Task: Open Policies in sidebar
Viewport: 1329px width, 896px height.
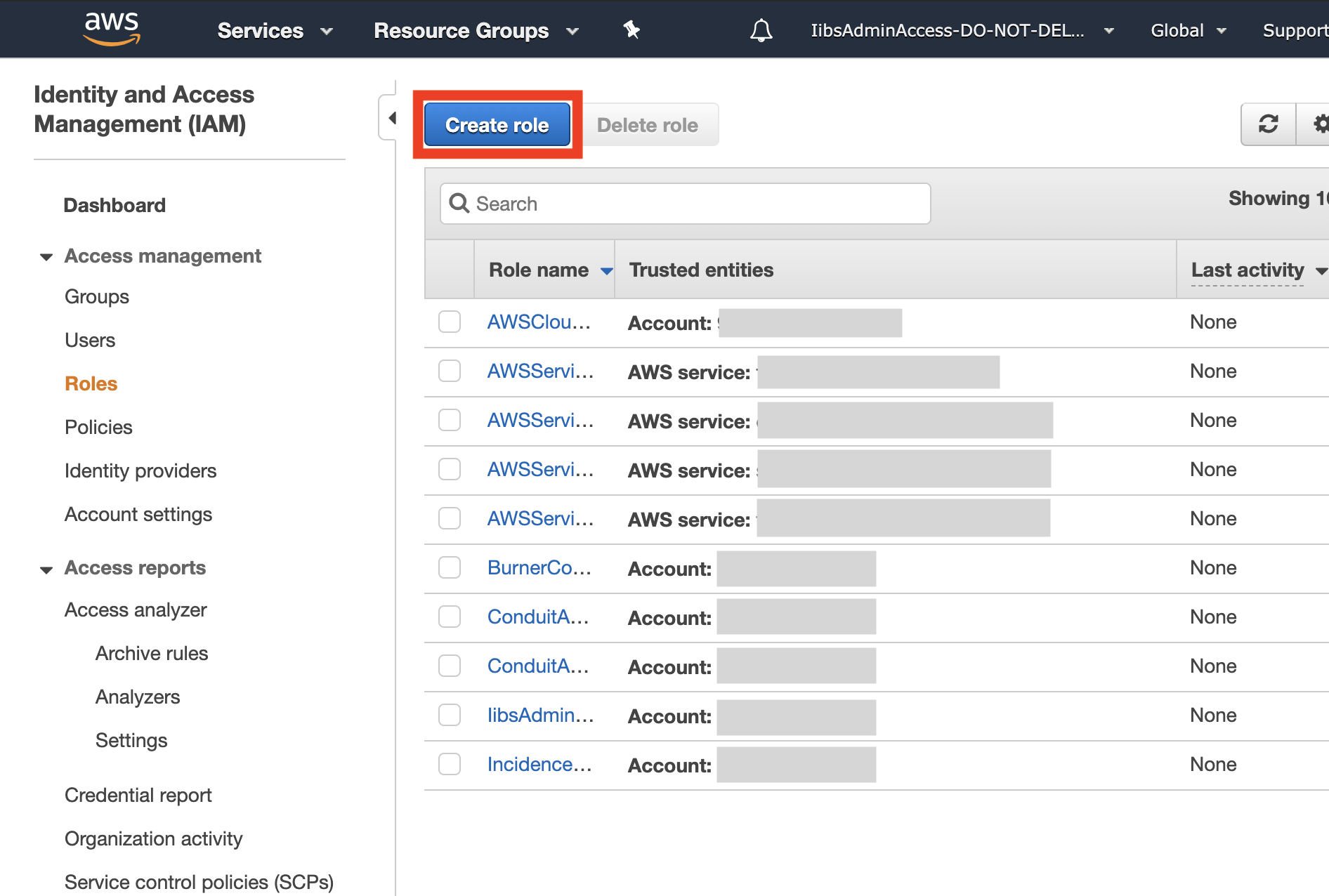Action: pos(98,427)
